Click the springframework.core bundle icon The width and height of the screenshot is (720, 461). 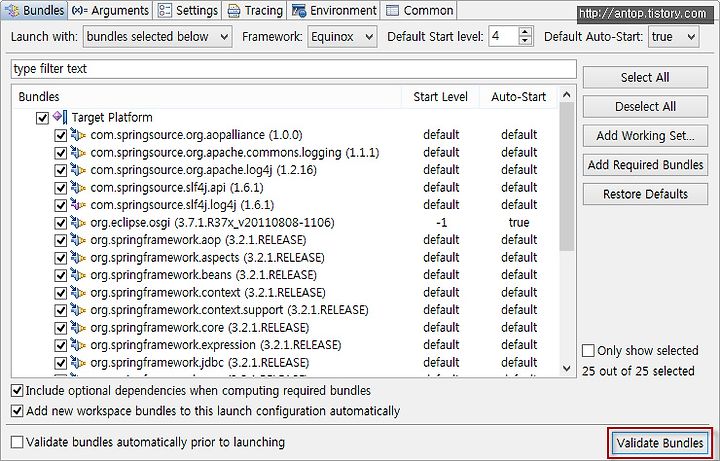[x=78, y=327]
